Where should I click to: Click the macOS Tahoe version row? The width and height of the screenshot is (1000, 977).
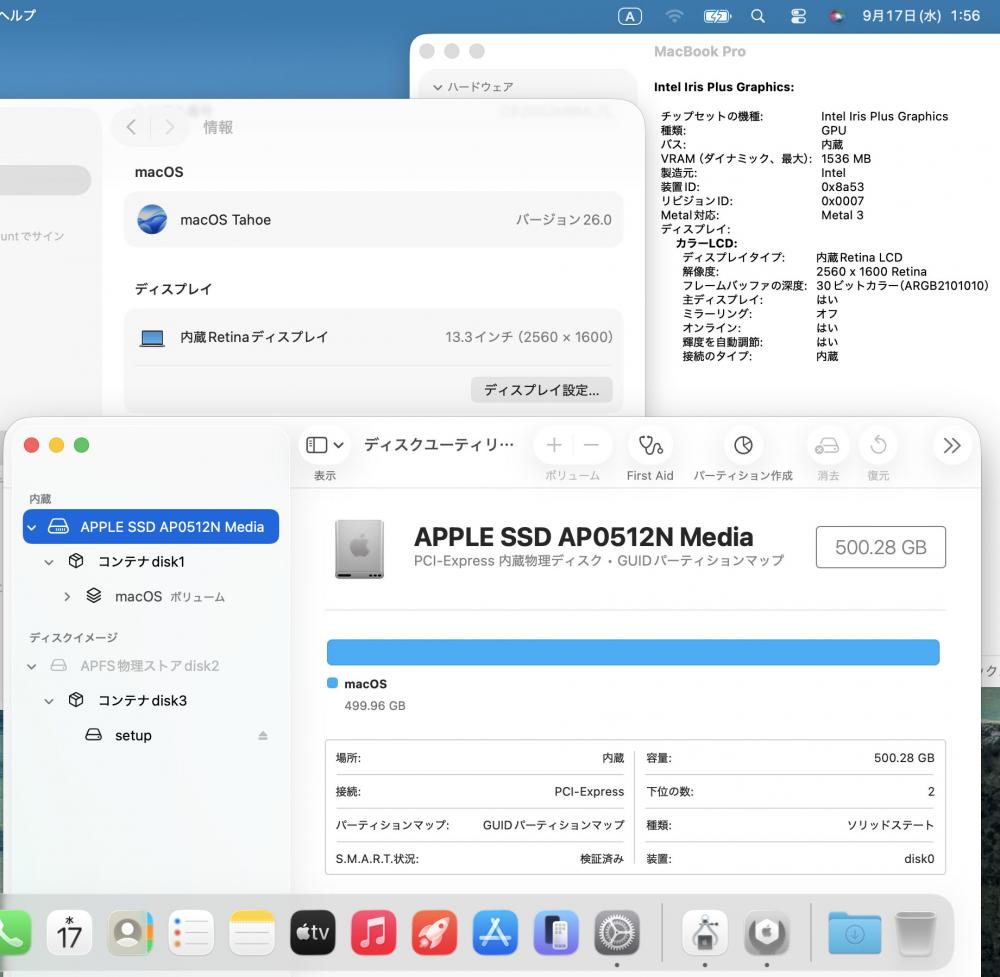click(x=373, y=219)
